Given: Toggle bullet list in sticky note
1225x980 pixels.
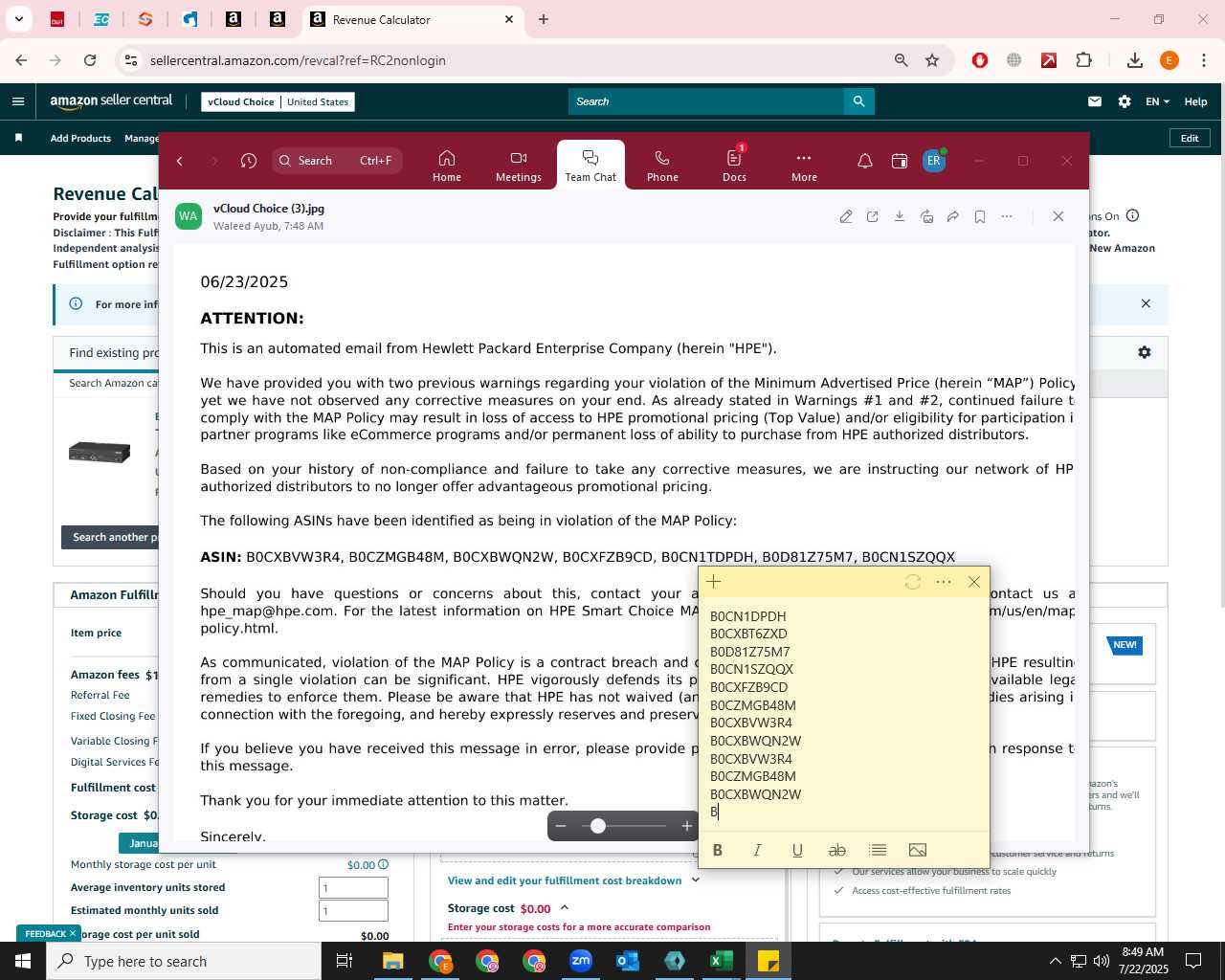Looking at the screenshot, I should (878, 850).
